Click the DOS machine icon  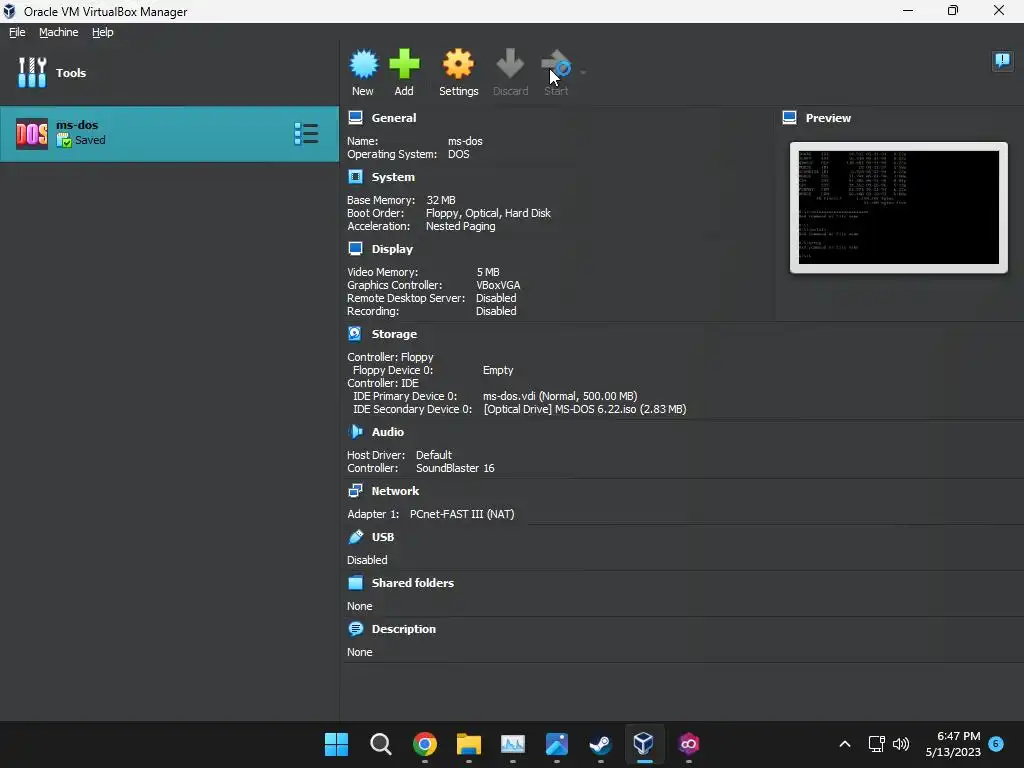31,134
